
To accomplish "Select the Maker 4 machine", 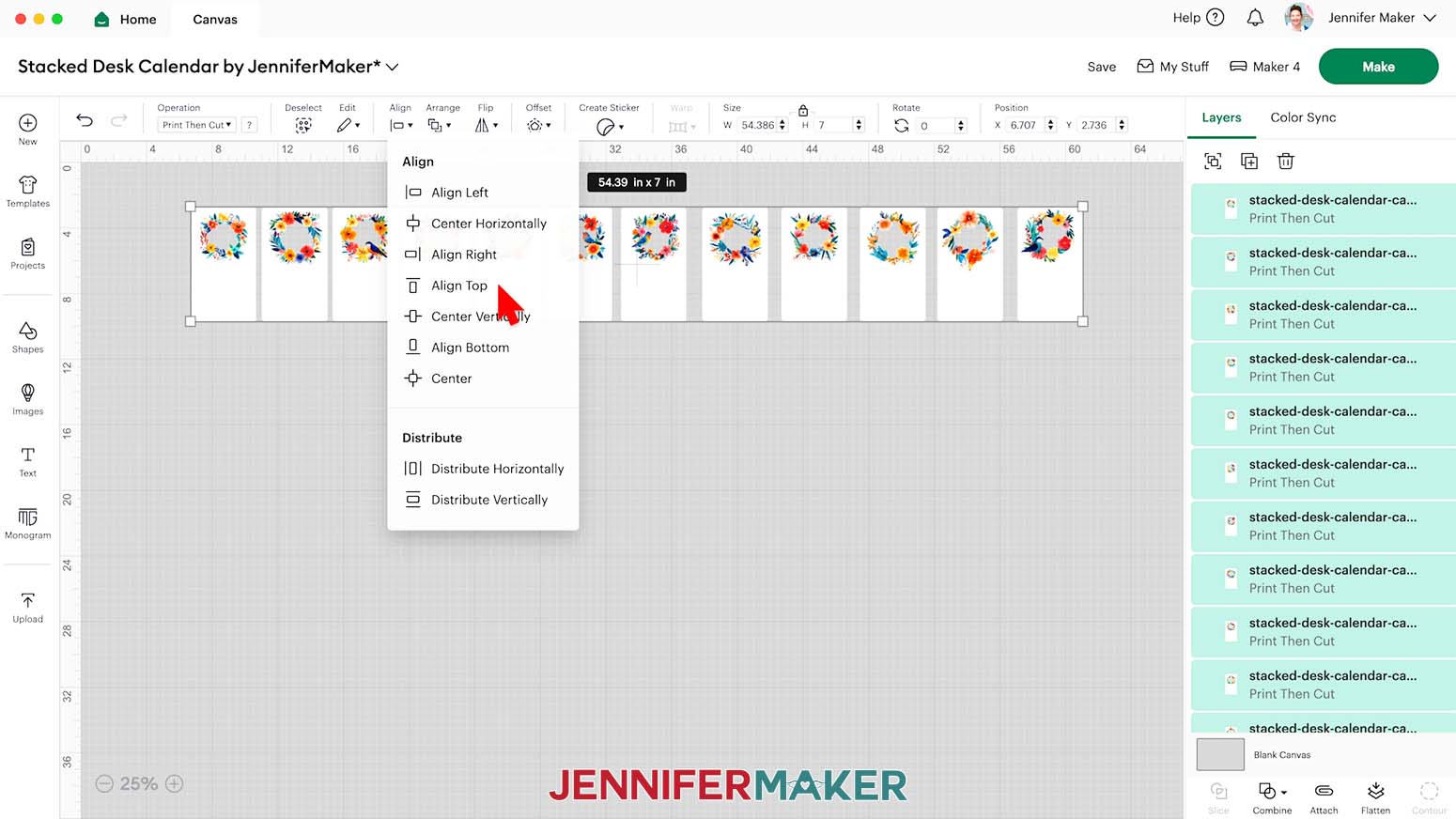I will [x=1264, y=67].
